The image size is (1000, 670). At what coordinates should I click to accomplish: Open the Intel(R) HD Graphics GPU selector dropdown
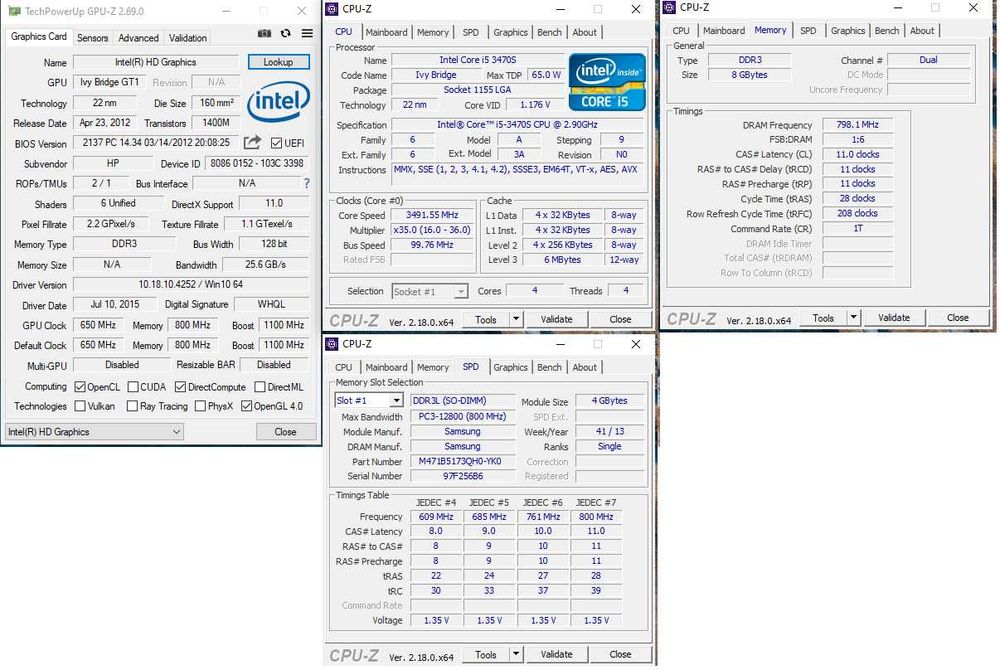point(94,432)
